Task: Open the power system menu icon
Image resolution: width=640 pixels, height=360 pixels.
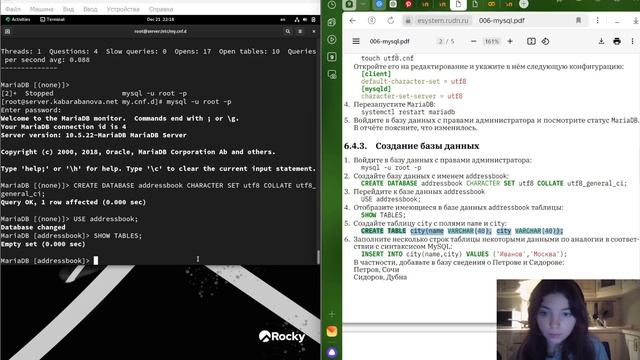Action: pyautogui.click(x=313, y=19)
